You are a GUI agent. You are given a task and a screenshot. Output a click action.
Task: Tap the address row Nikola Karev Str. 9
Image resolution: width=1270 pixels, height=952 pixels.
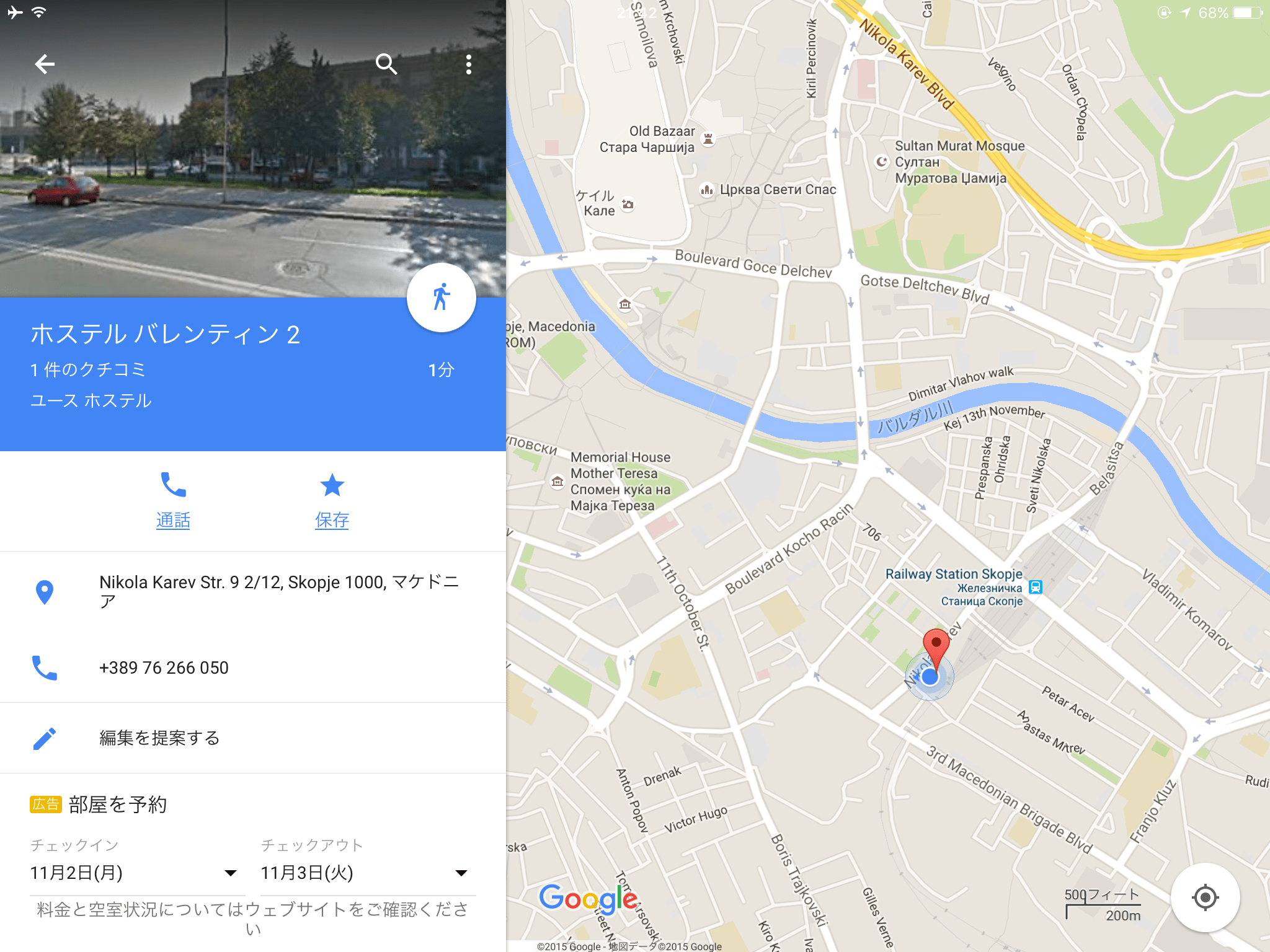click(253, 591)
